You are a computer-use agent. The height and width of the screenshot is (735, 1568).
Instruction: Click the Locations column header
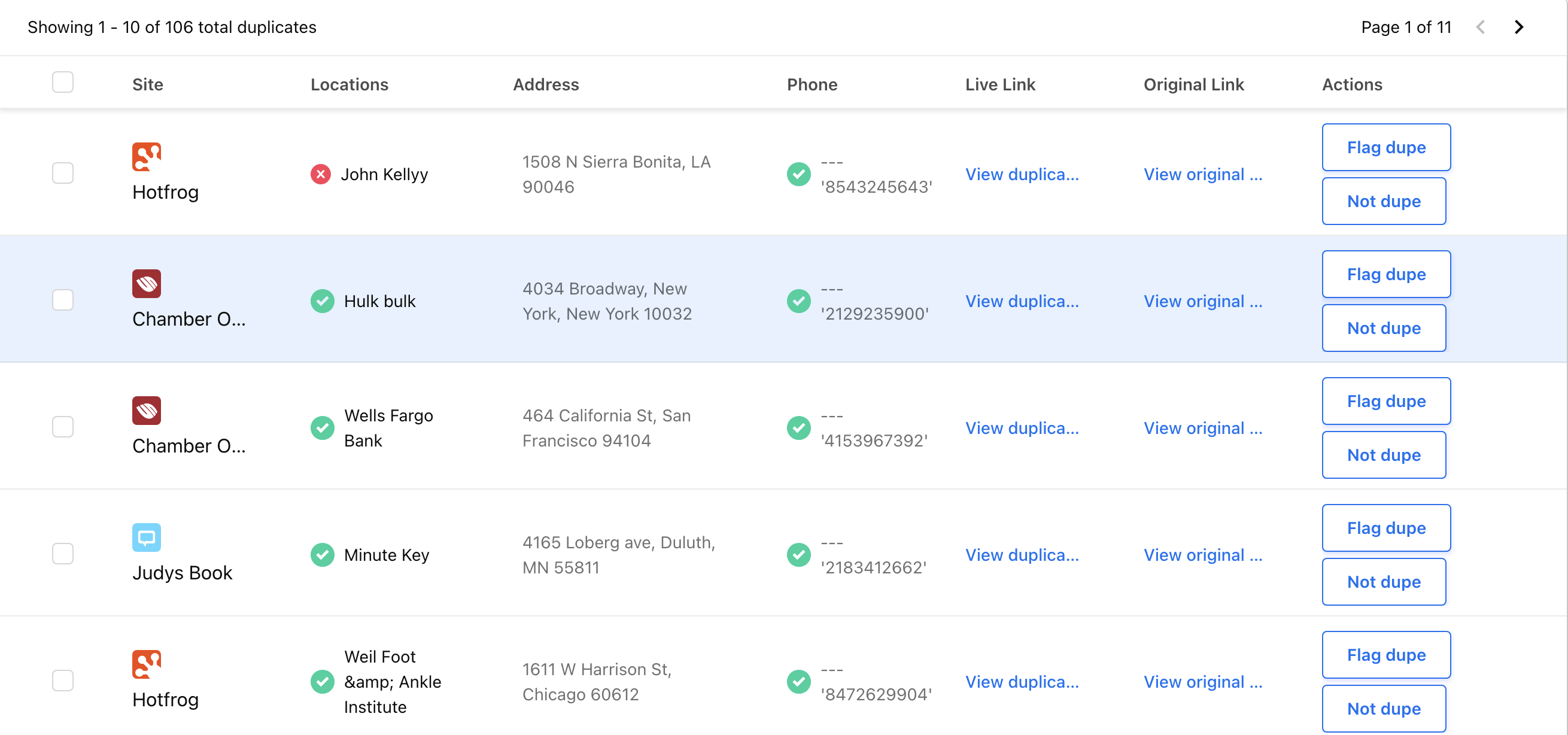click(350, 84)
